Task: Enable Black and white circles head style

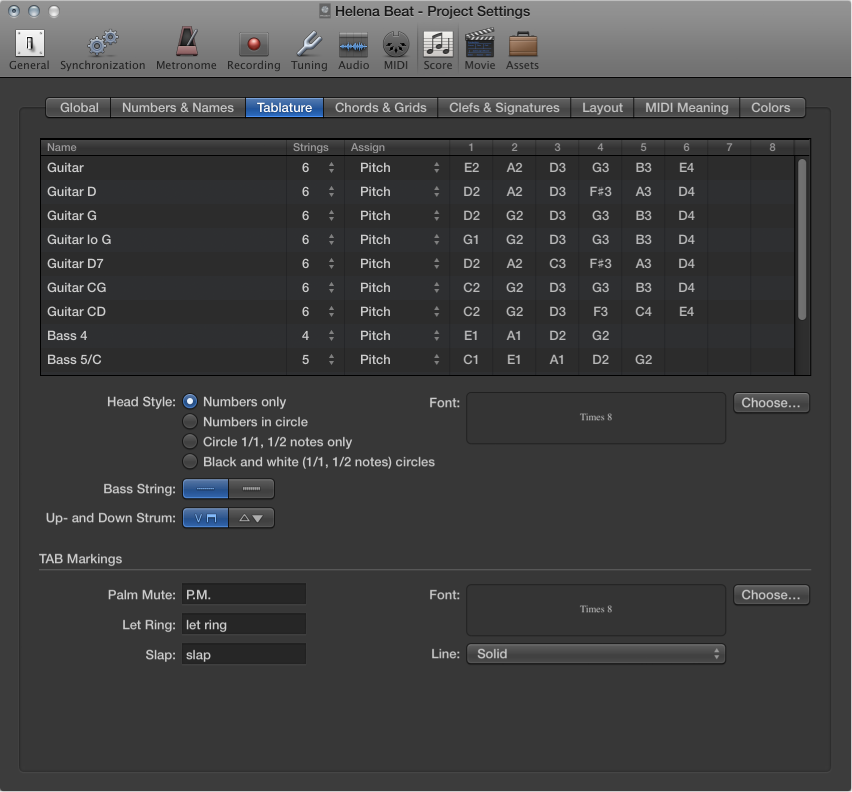Action: pyautogui.click(x=189, y=462)
